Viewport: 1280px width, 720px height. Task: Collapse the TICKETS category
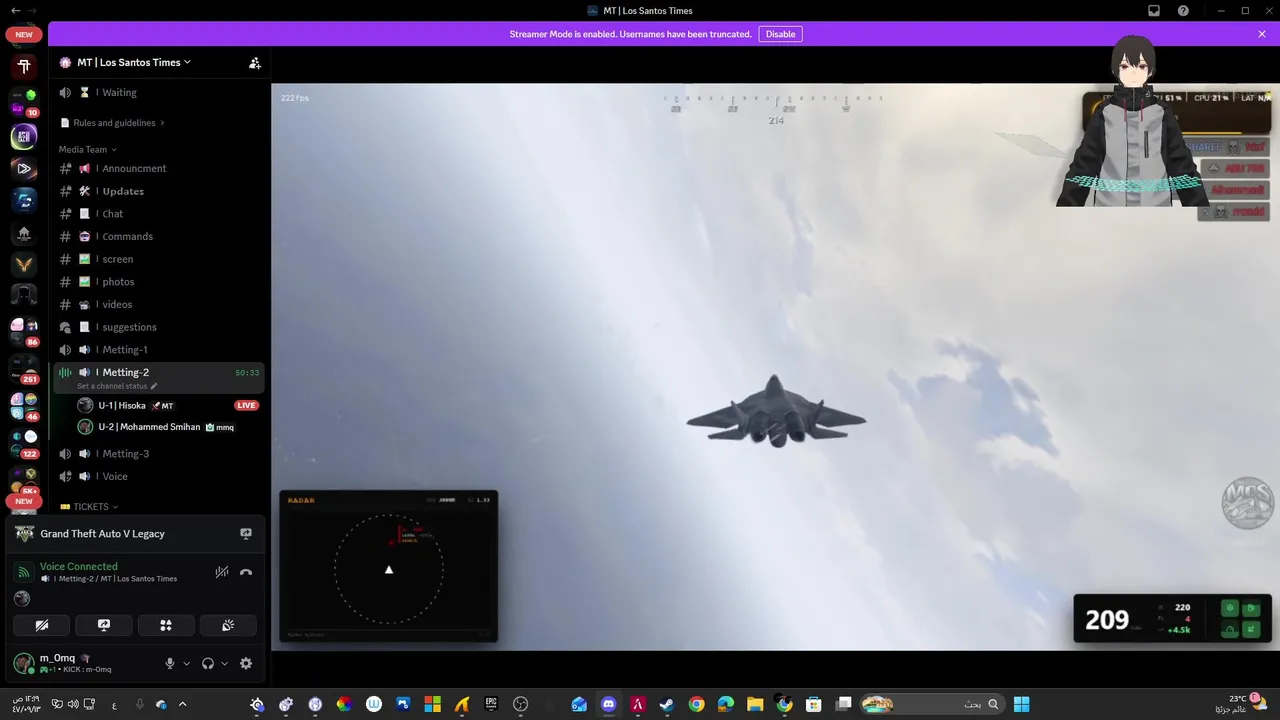coord(89,507)
